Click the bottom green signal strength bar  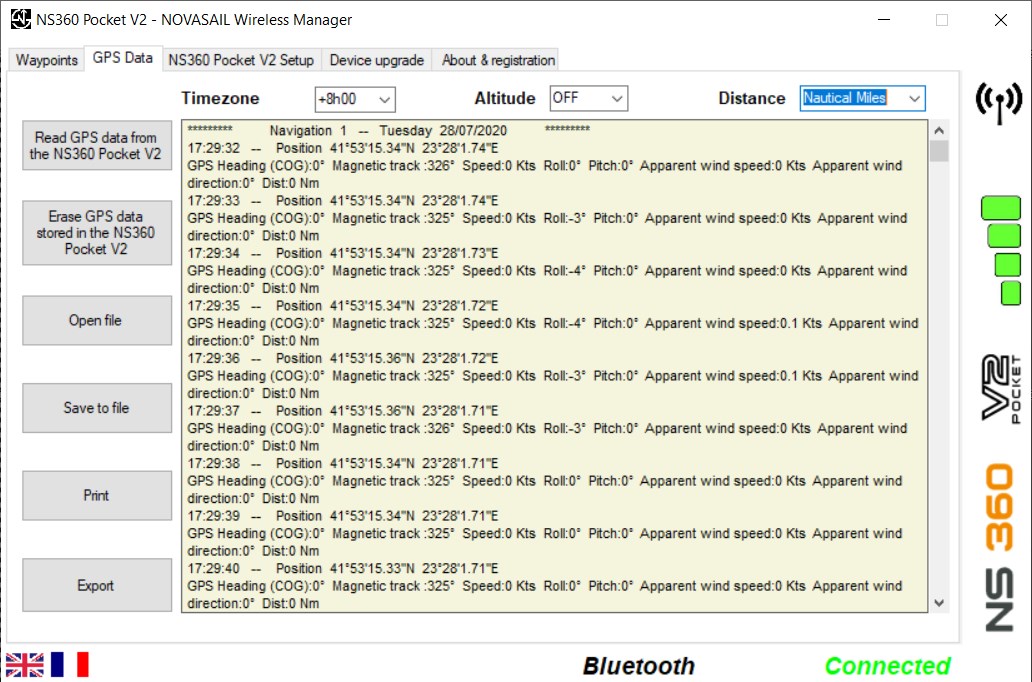click(1010, 293)
